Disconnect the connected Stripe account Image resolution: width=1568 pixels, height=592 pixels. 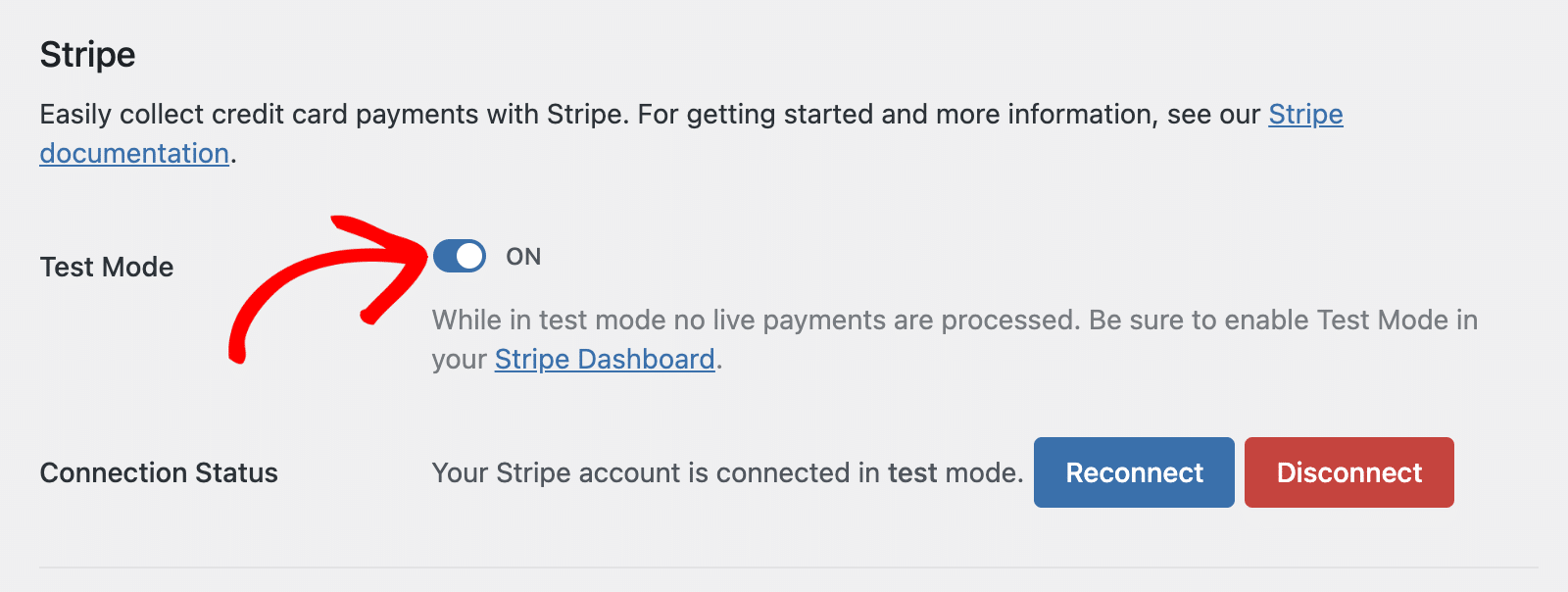coord(1349,472)
